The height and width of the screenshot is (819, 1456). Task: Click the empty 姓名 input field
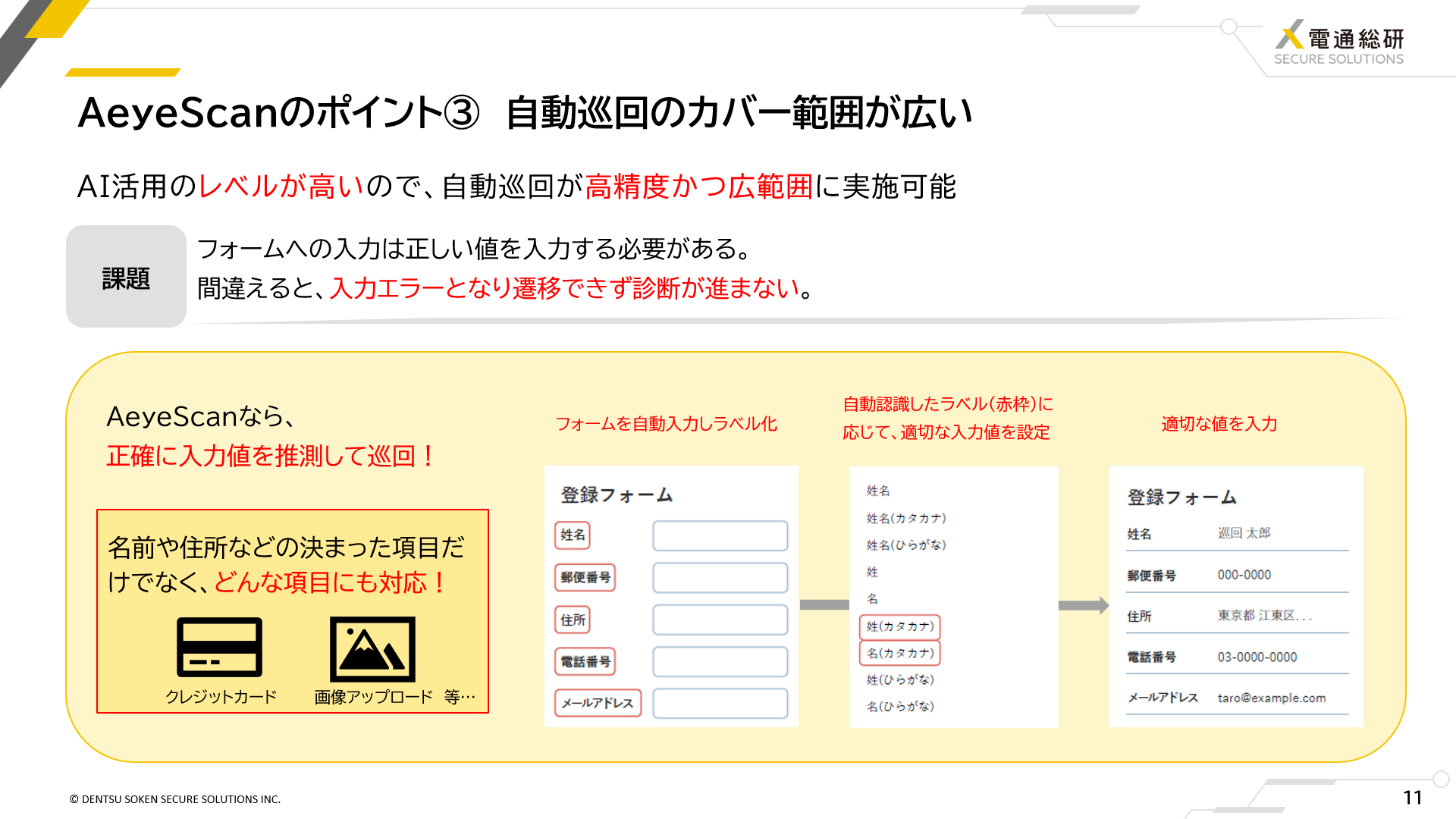(x=720, y=535)
